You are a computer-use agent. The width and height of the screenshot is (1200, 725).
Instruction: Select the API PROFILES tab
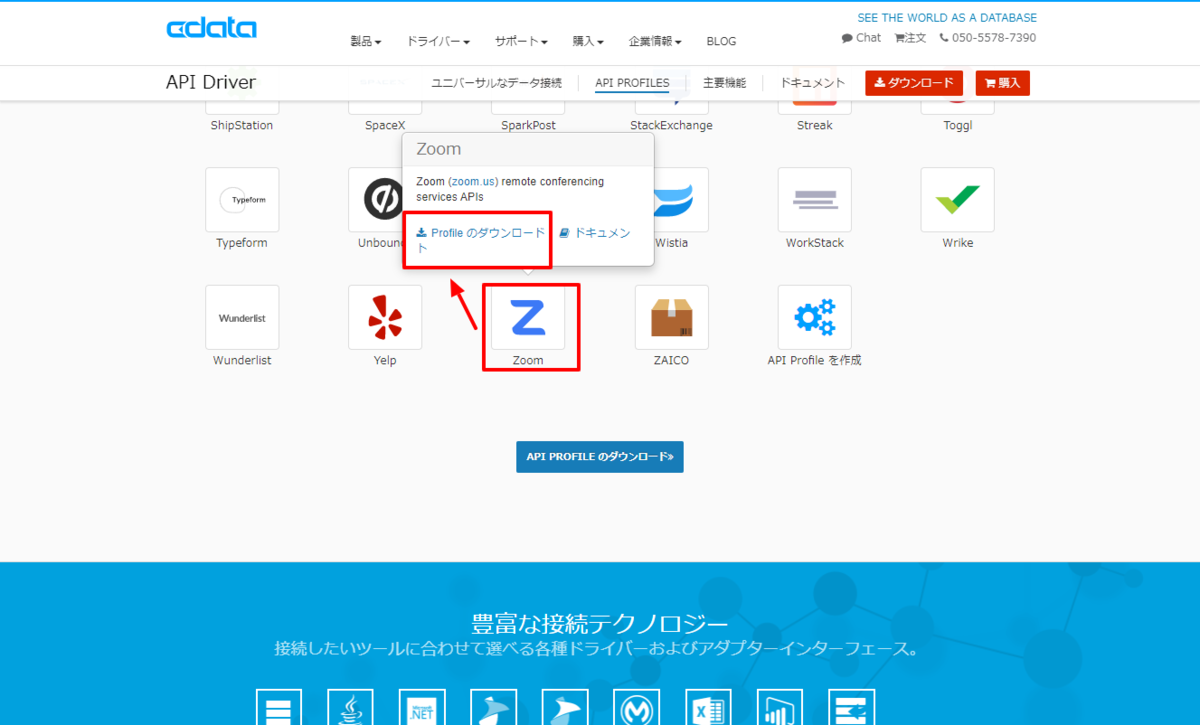tap(632, 83)
